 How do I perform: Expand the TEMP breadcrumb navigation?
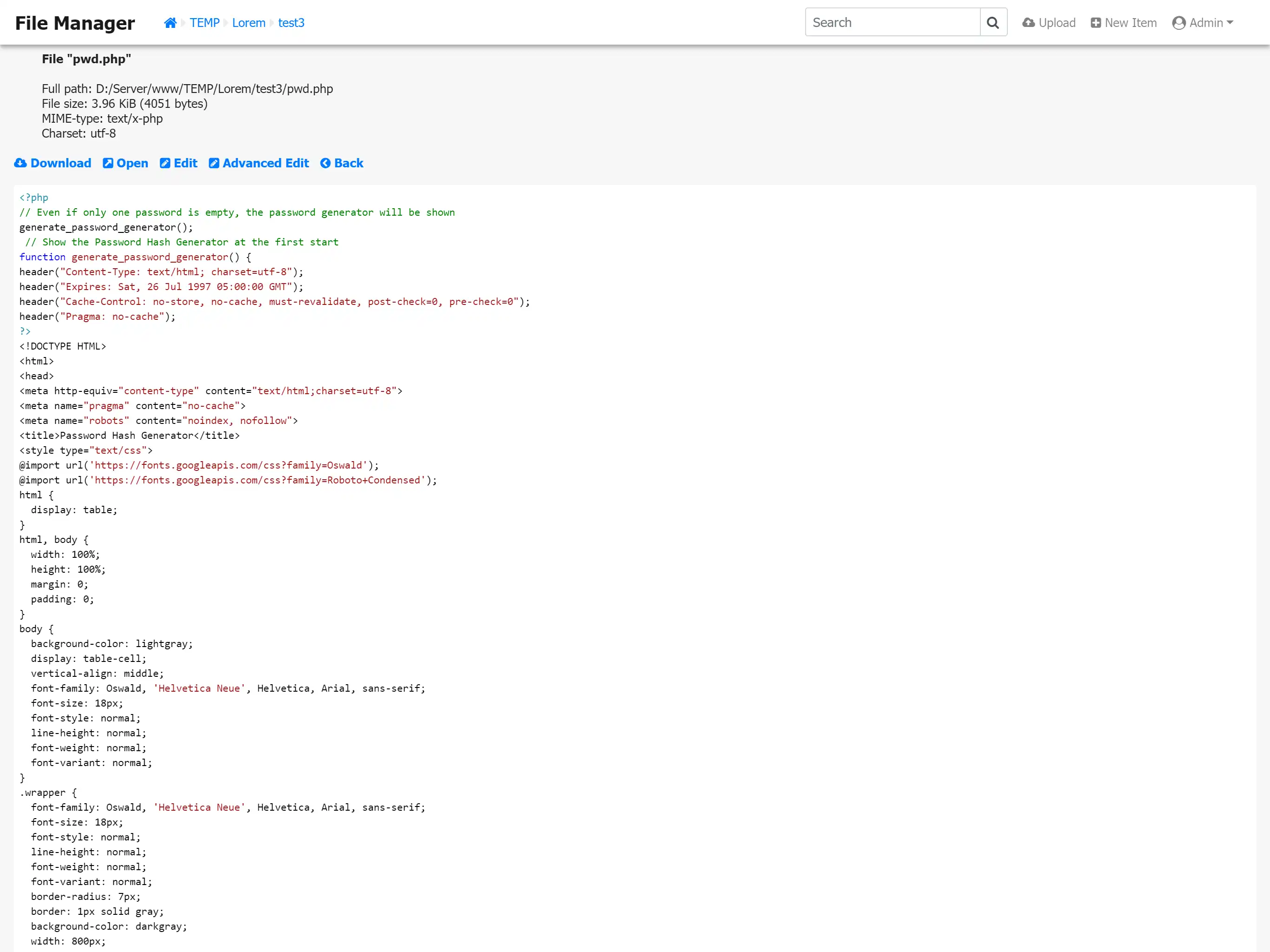(204, 22)
